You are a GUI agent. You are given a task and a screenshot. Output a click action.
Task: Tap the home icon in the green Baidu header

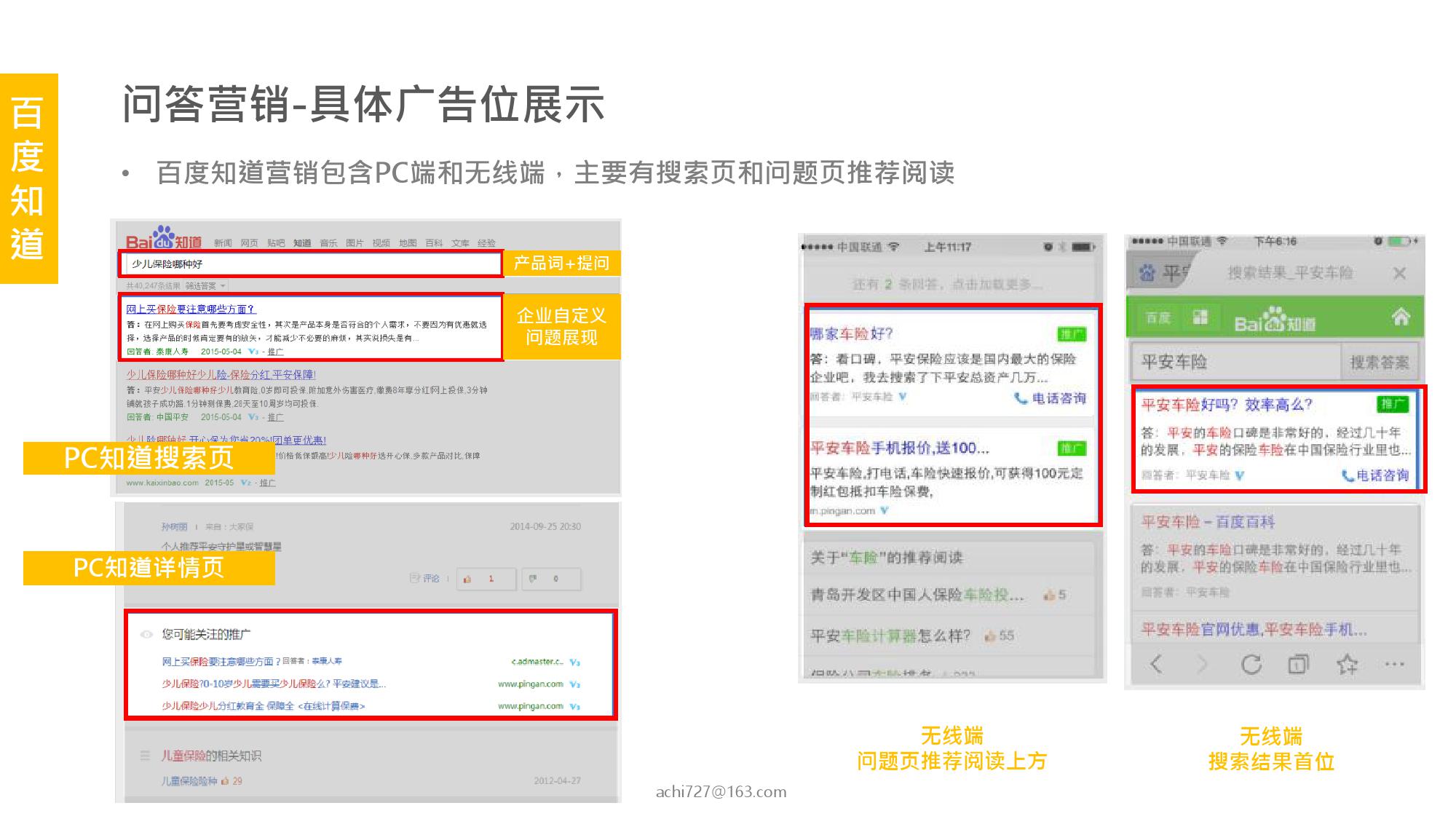(x=1401, y=317)
